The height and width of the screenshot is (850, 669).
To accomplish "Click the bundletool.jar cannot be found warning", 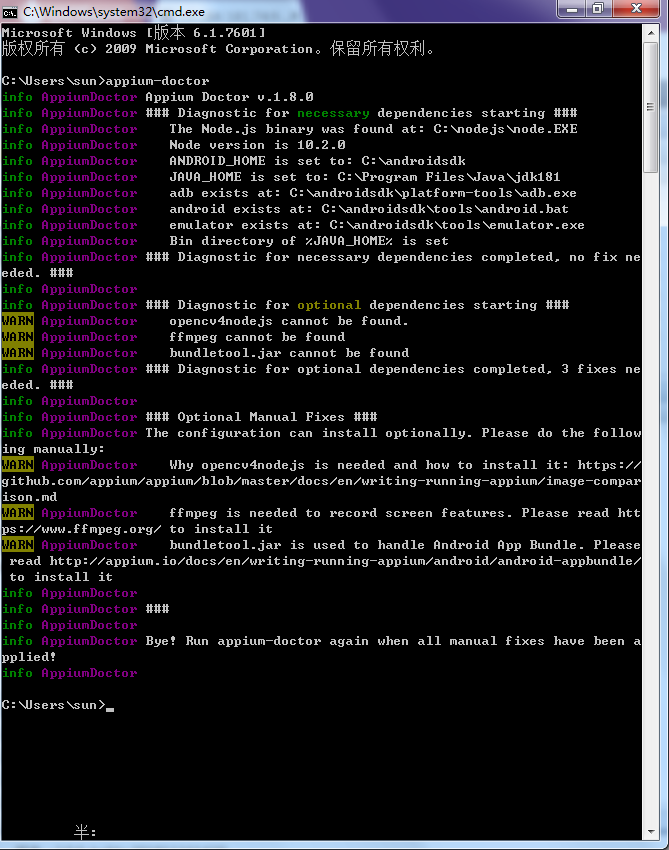I will (x=289, y=353).
